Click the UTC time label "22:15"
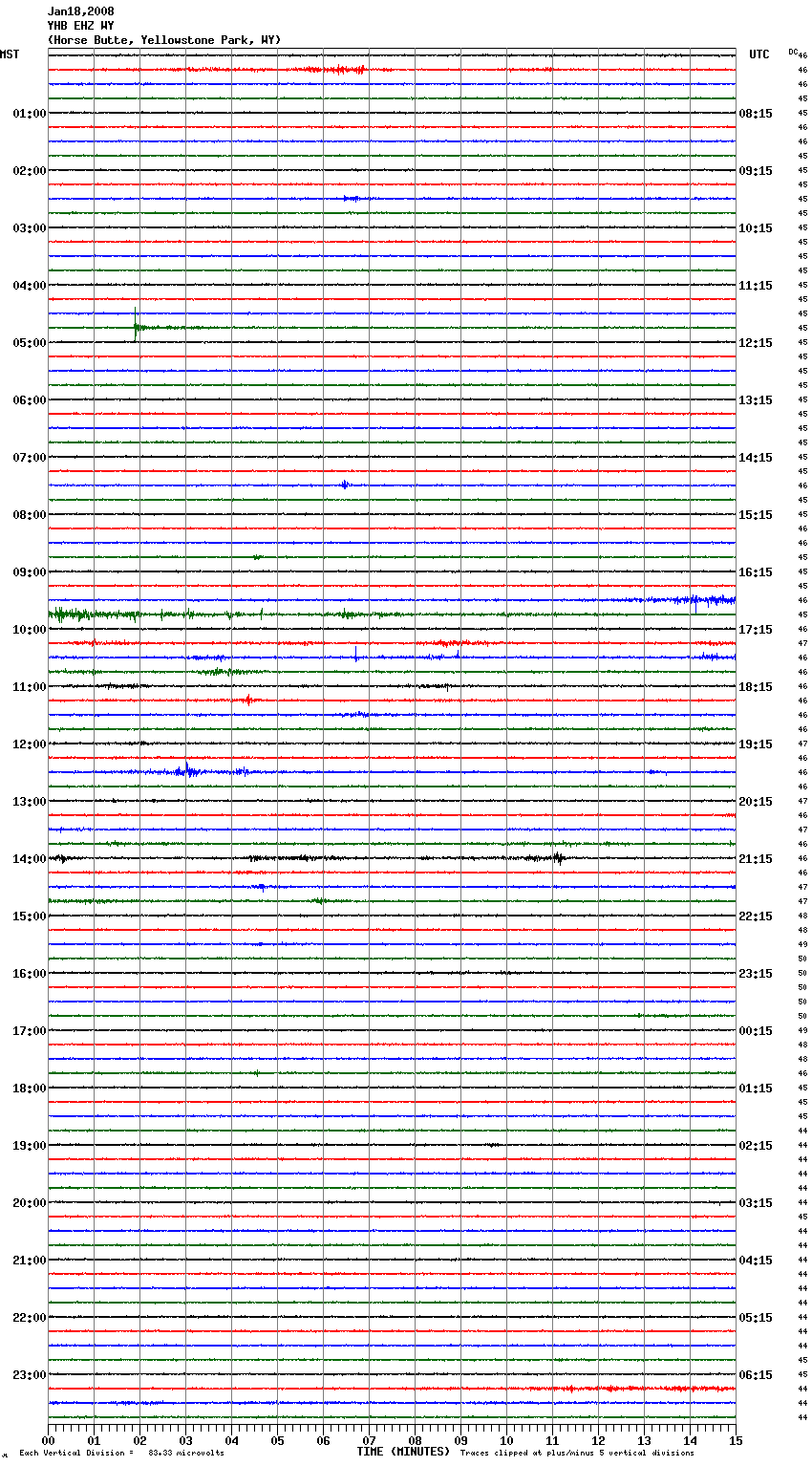 click(756, 916)
